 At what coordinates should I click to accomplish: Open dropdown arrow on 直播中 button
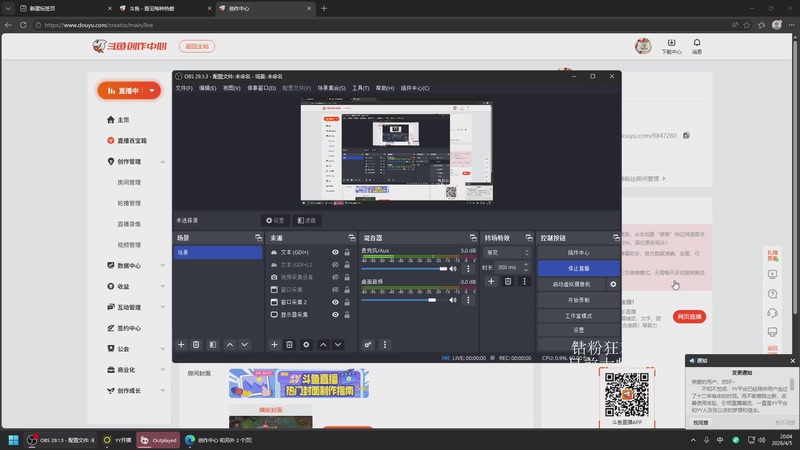coord(152,91)
